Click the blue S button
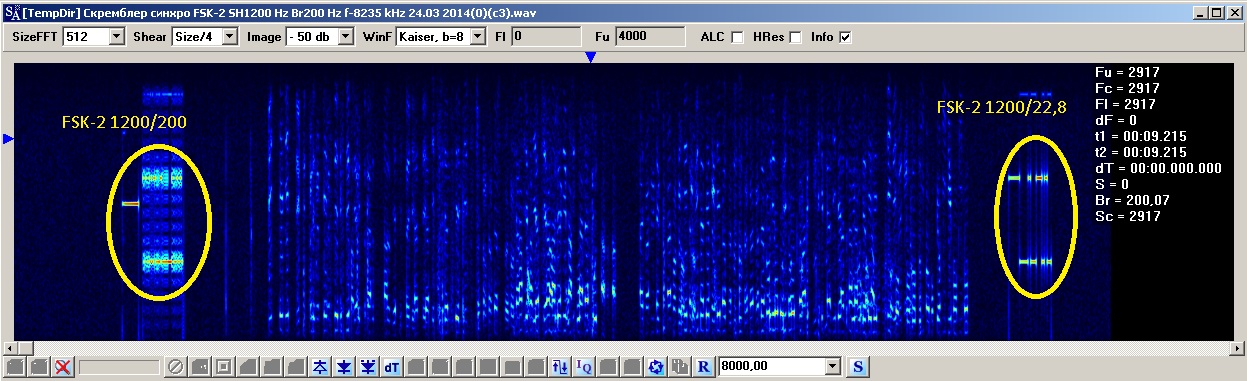The height and width of the screenshot is (381, 1247). click(x=857, y=366)
